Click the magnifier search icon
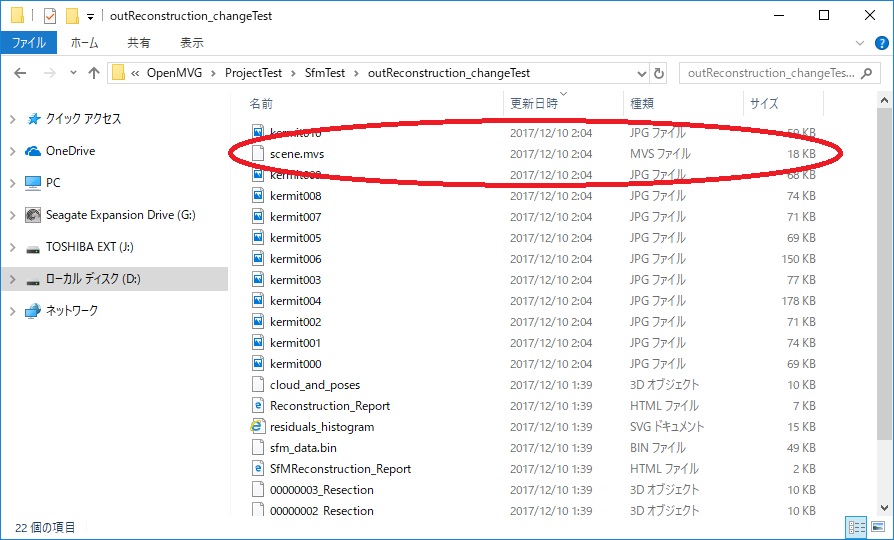The image size is (894, 540). pos(867,73)
